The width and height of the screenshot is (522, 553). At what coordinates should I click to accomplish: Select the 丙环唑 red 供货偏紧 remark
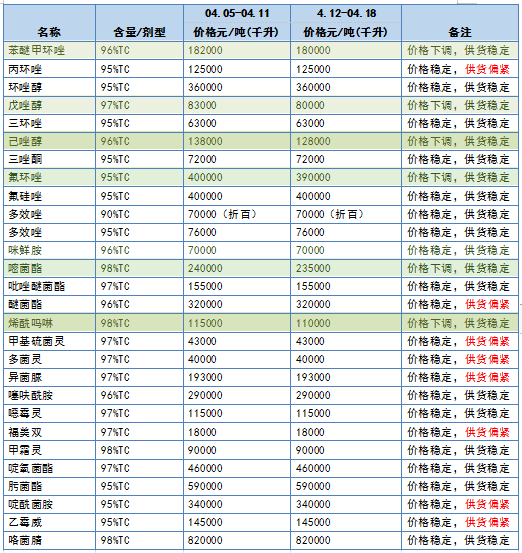[x=487, y=69]
